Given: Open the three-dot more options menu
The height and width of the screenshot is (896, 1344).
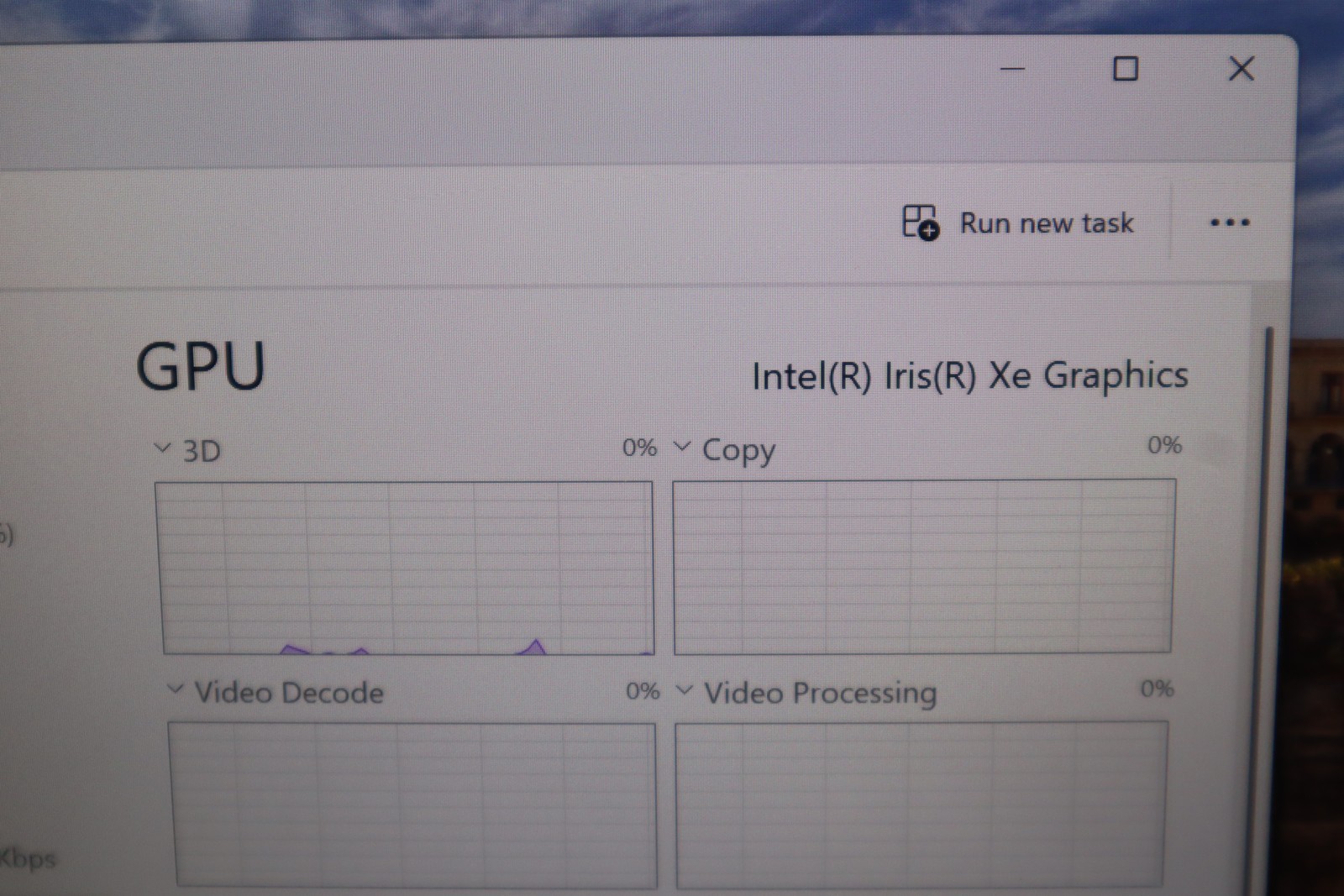Looking at the screenshot, I should tap(1230, 223).
